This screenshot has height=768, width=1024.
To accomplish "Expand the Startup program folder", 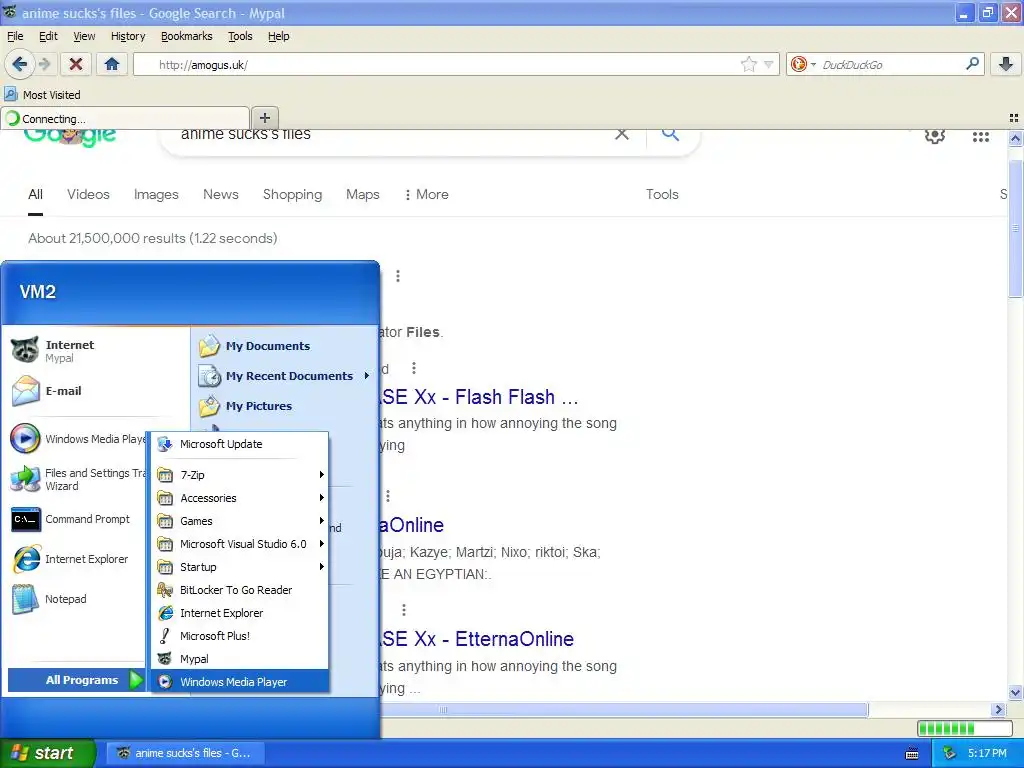I will [x=240, y=567].
